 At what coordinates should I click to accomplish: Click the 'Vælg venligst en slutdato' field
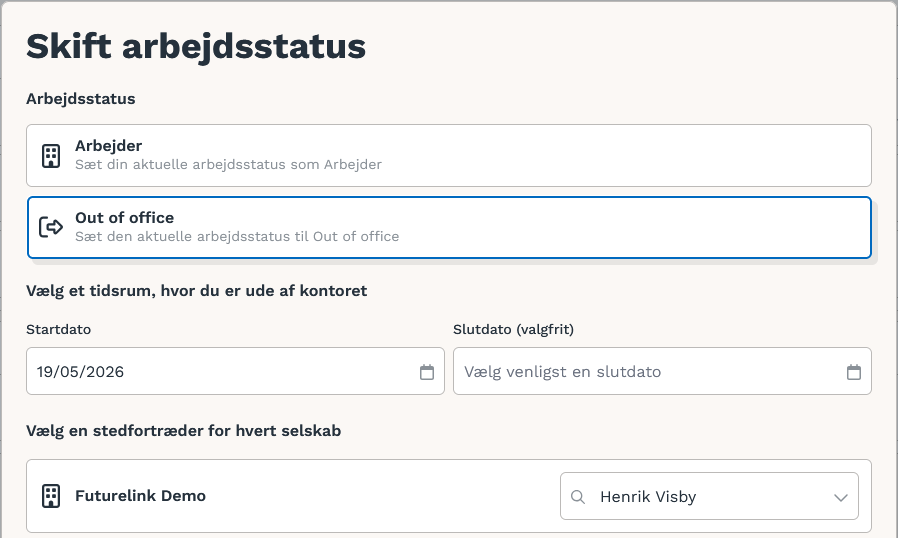coord(662,371)
